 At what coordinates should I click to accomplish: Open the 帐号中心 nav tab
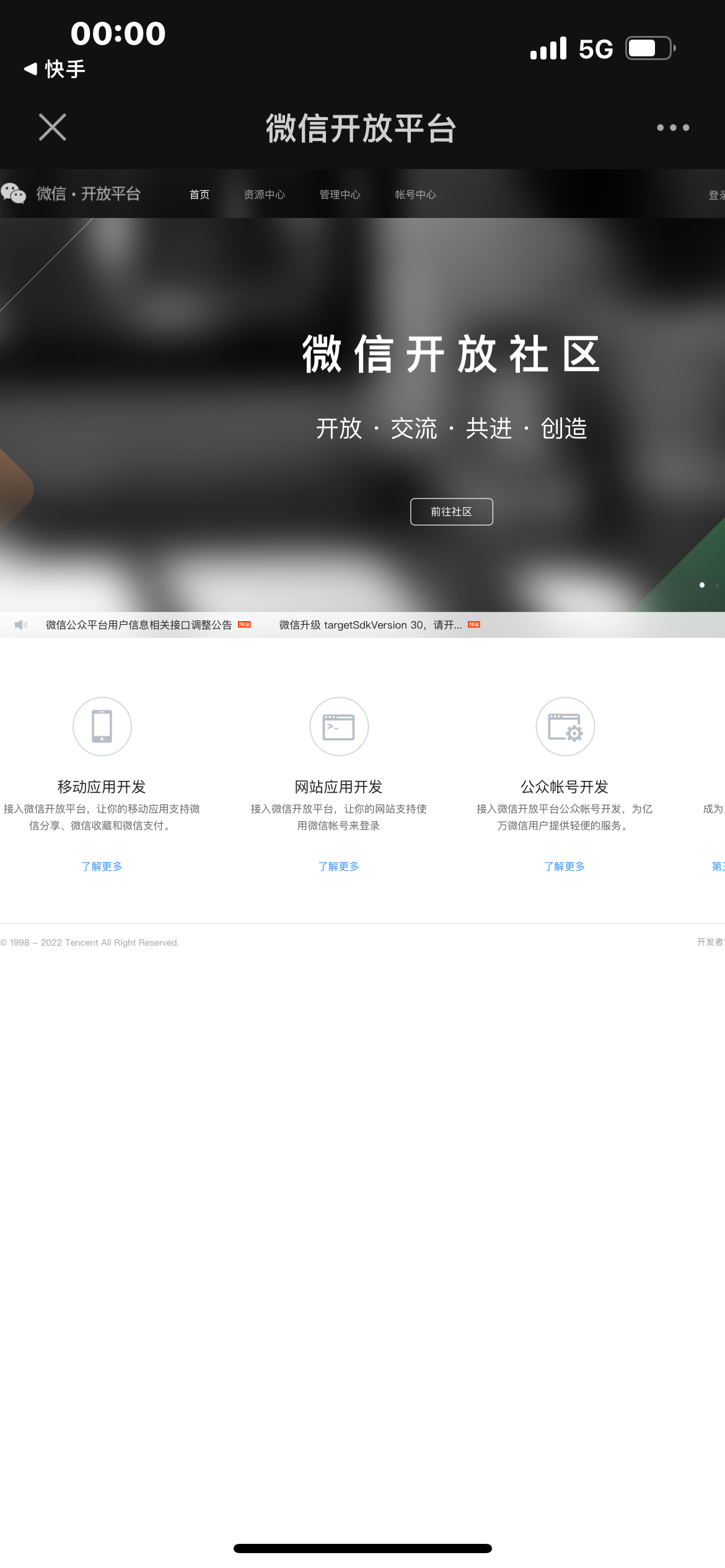(x=416, y=194)
